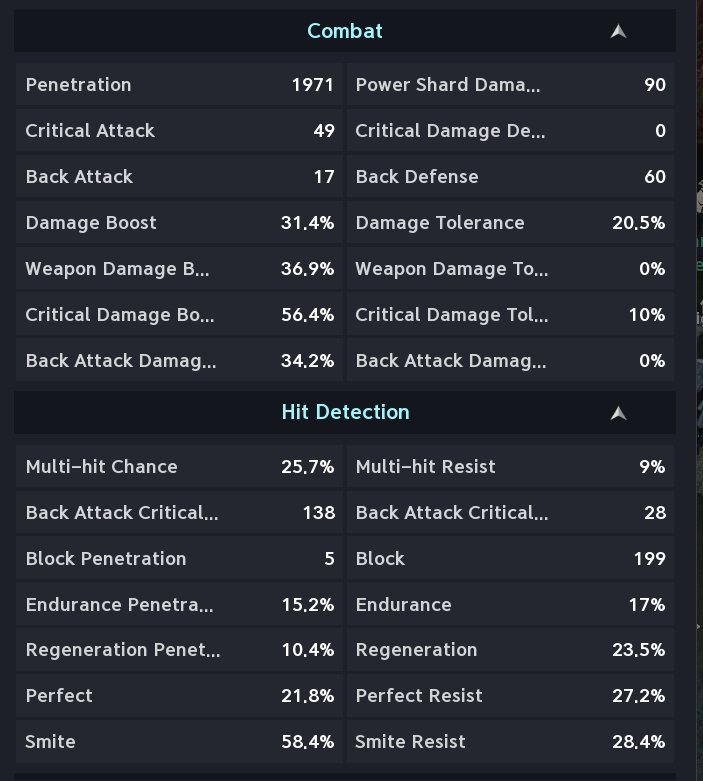Click the Hit Detection header title
Viewport: 703px width, 781px height.
tap(345, 412)
